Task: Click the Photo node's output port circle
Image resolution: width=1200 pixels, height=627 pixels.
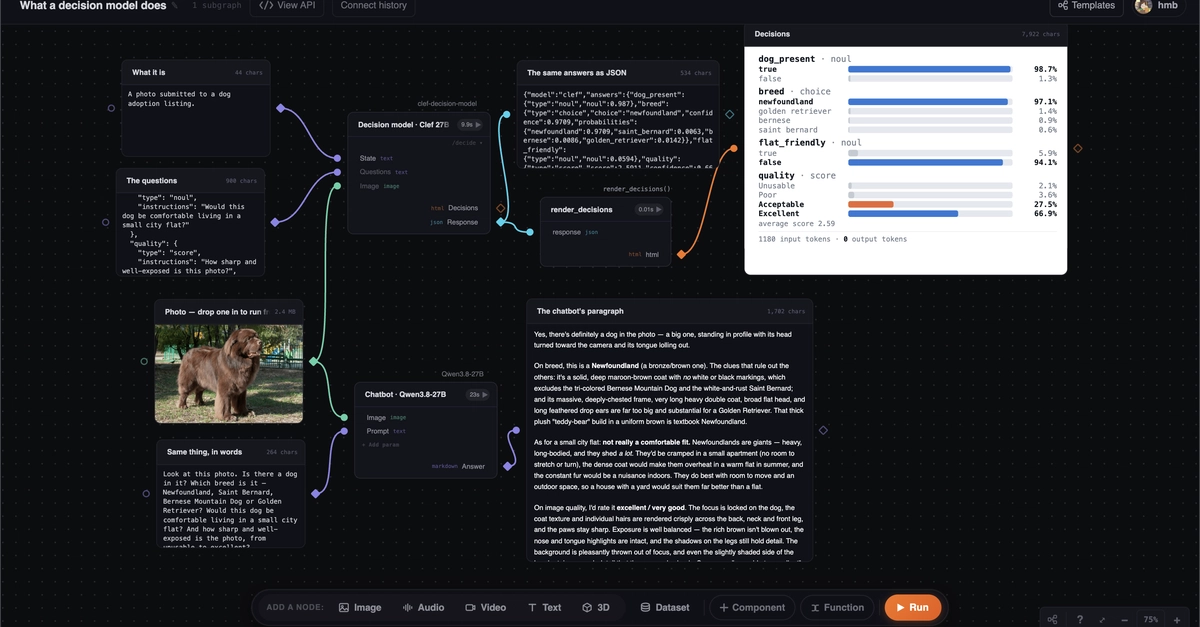Action: [x=315, y=361]
